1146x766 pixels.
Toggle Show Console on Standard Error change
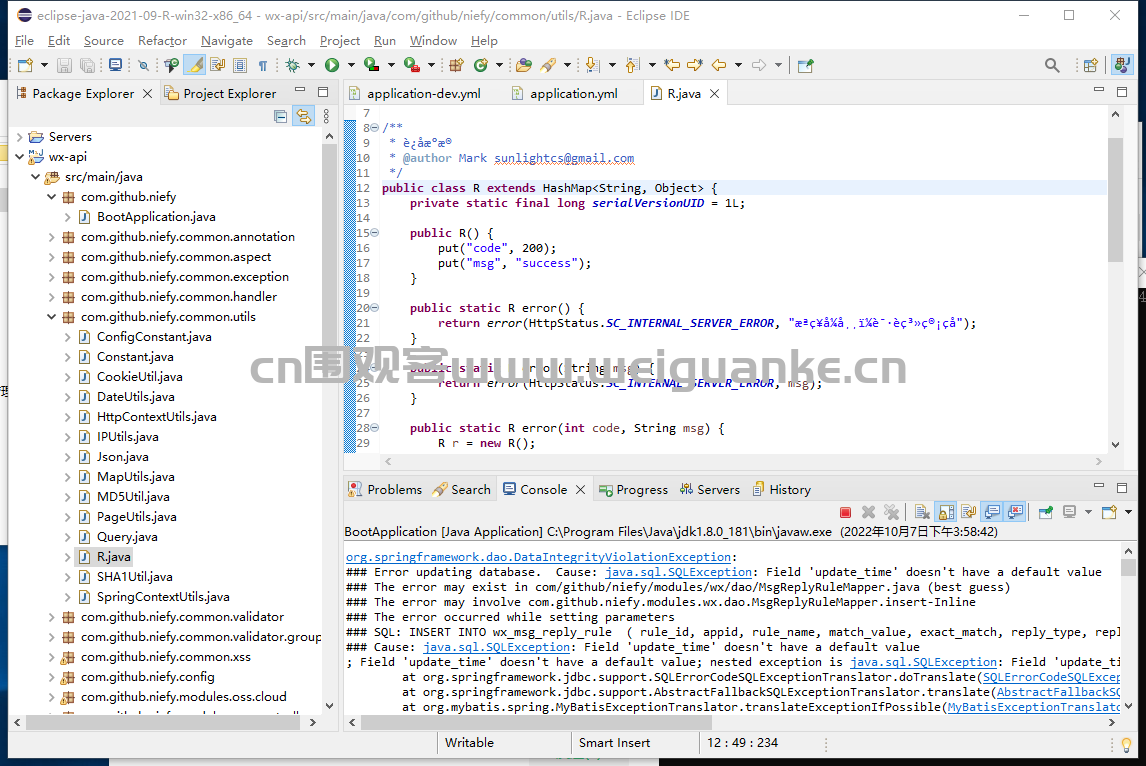click(1015, 512)
